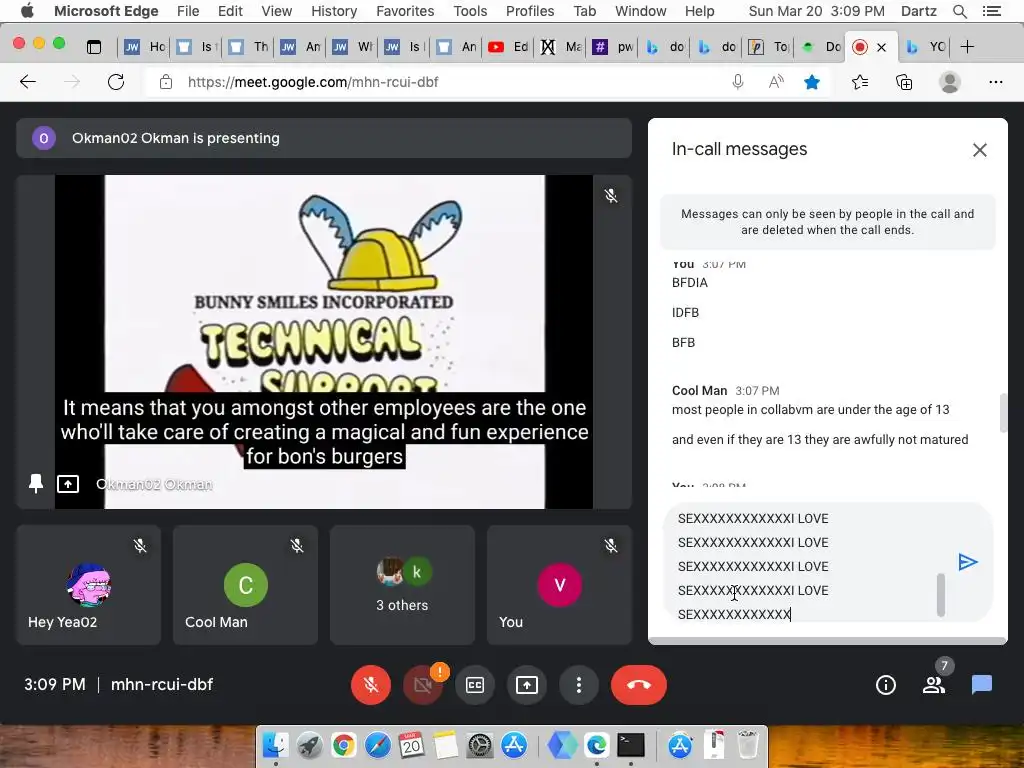Open the Profiles menu

click(x=530, y=11)
